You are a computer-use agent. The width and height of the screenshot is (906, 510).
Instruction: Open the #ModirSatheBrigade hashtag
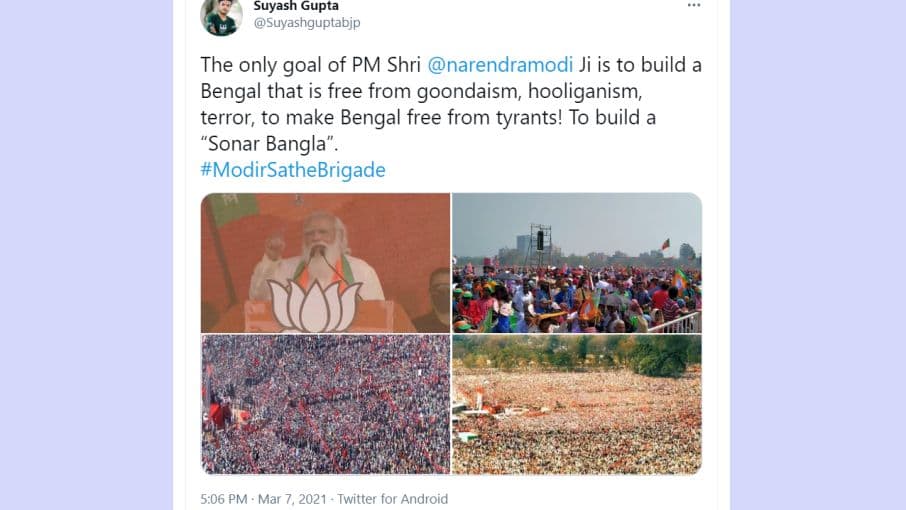point(293,169)
